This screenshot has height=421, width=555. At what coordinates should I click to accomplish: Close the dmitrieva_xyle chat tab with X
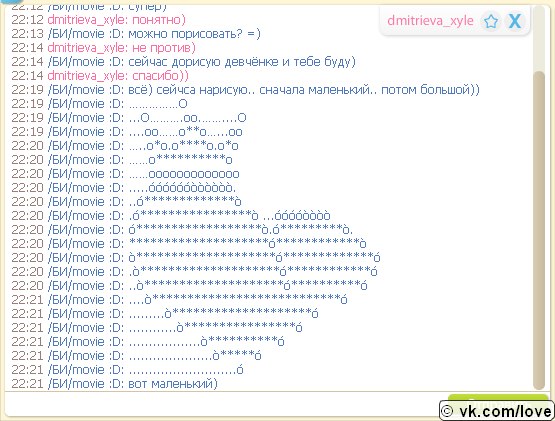point(514,21)
